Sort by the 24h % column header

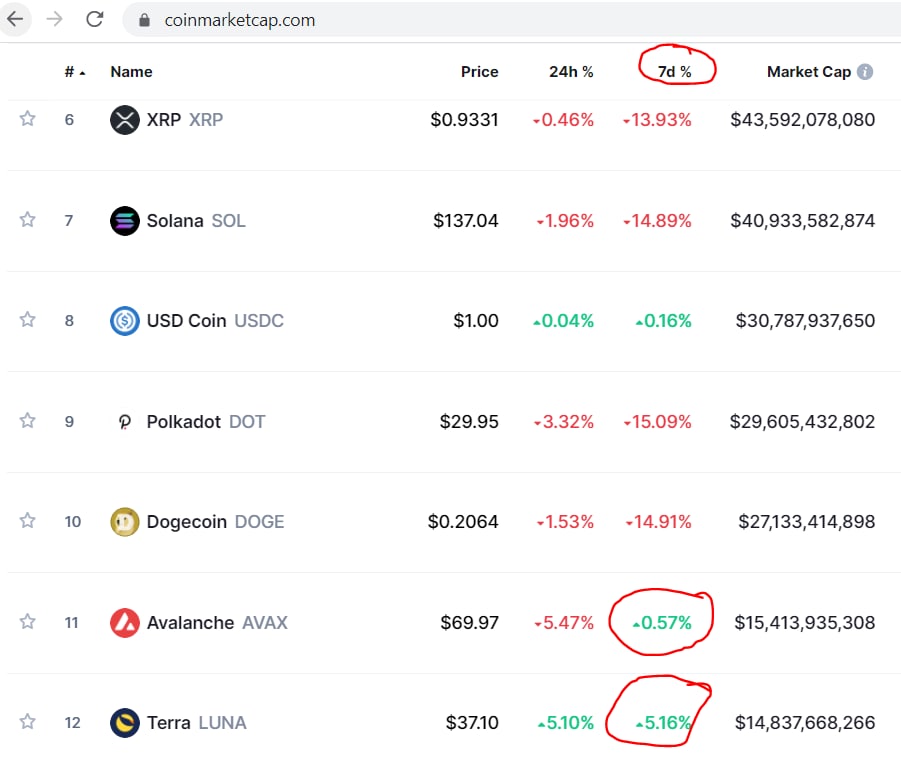click(571, 72)
